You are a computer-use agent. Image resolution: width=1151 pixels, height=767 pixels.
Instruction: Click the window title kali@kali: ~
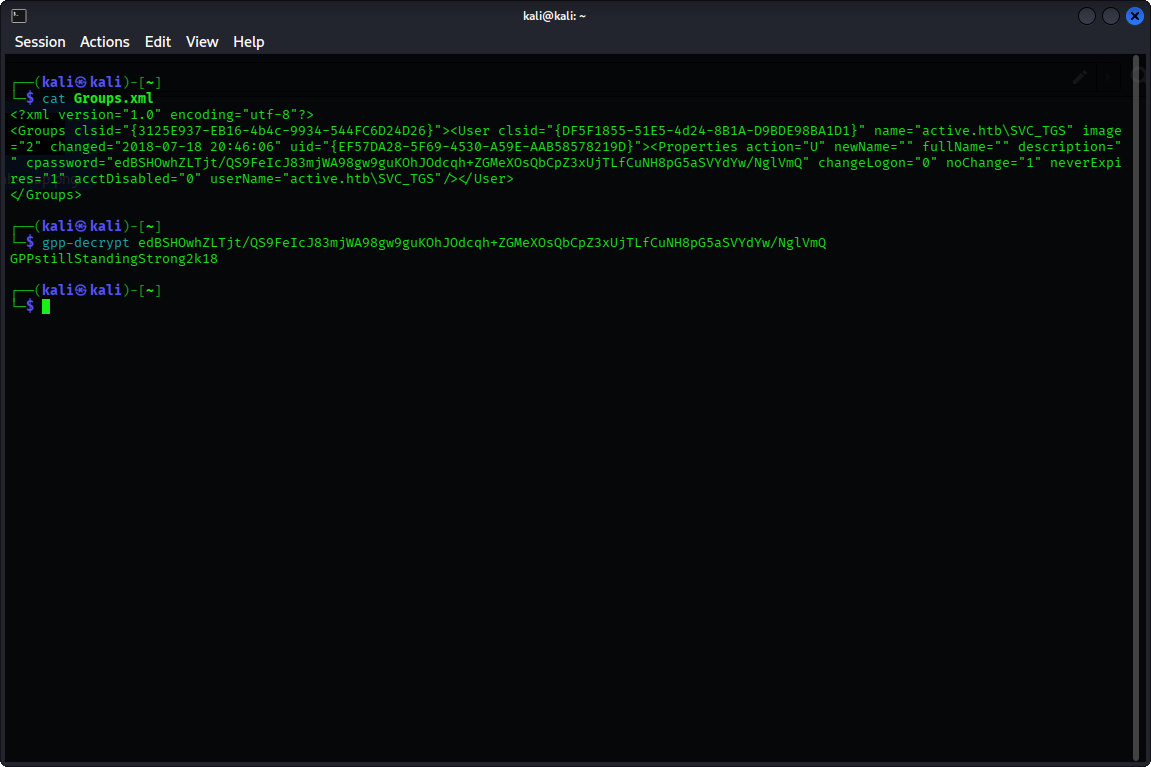554,15
